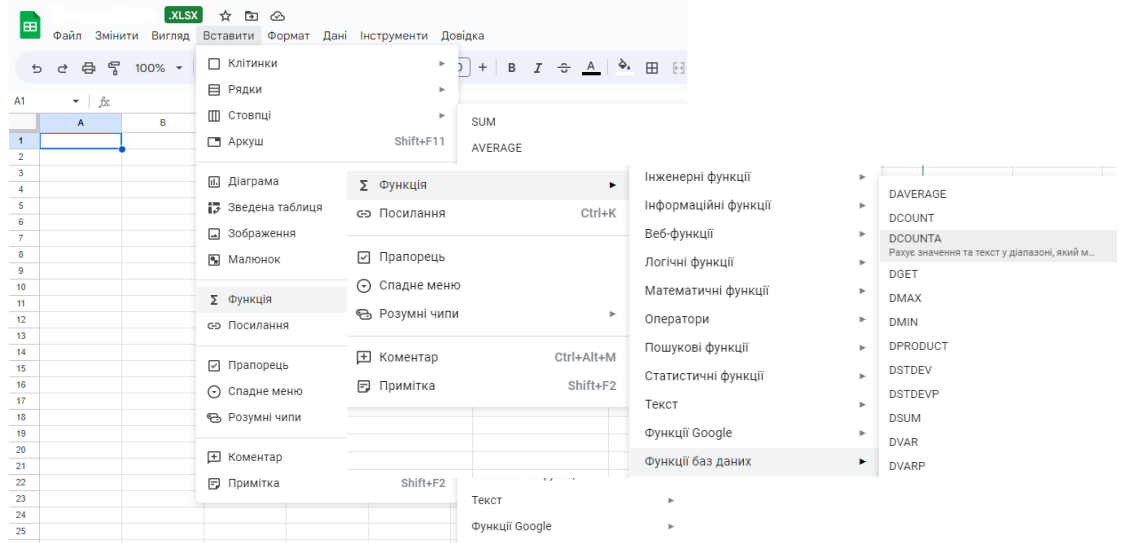Select the Paint format roller icon

(113, 68)
